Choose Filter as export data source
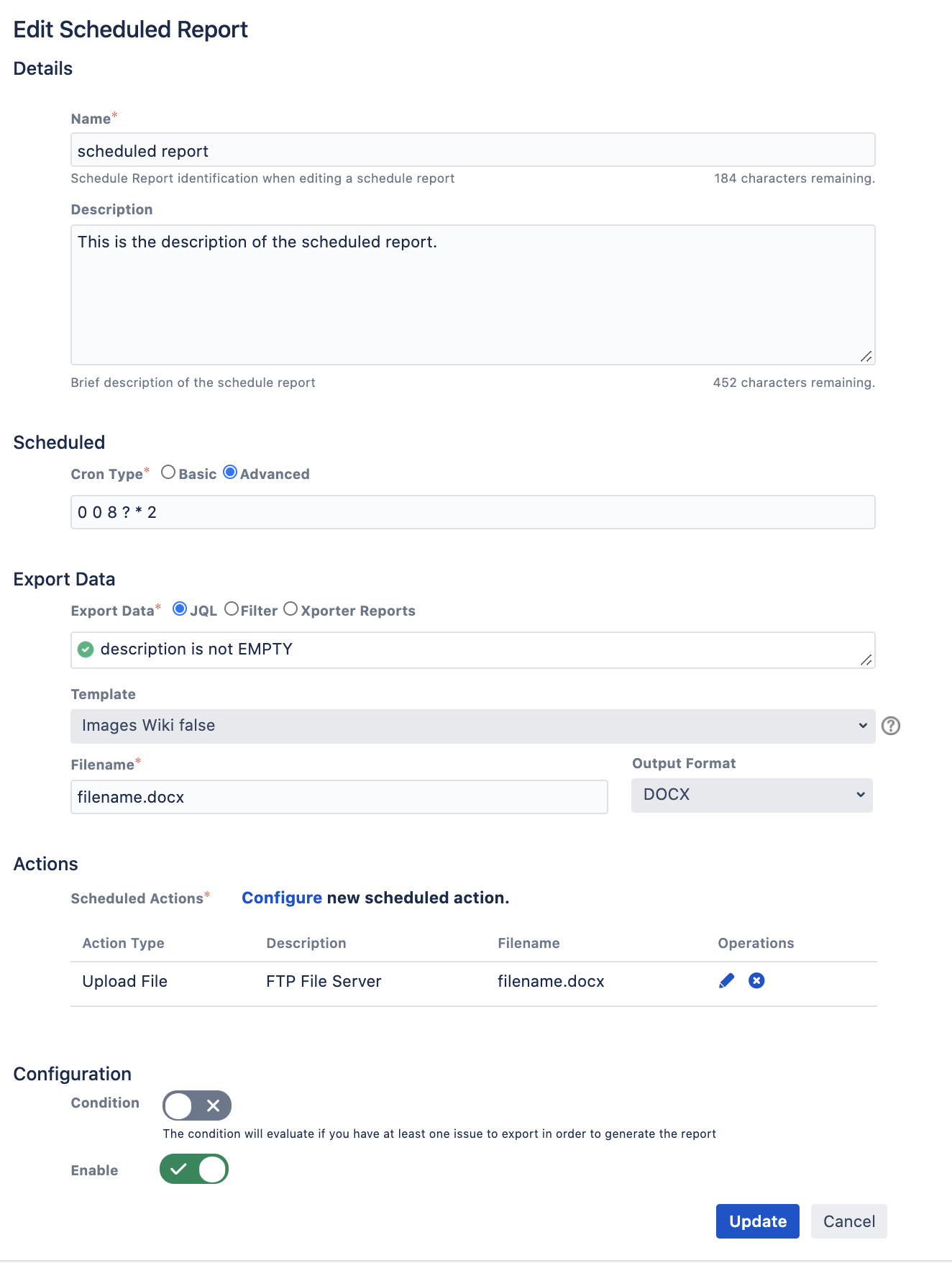This screenshot has height=1263, width=952. click(232, 609)
